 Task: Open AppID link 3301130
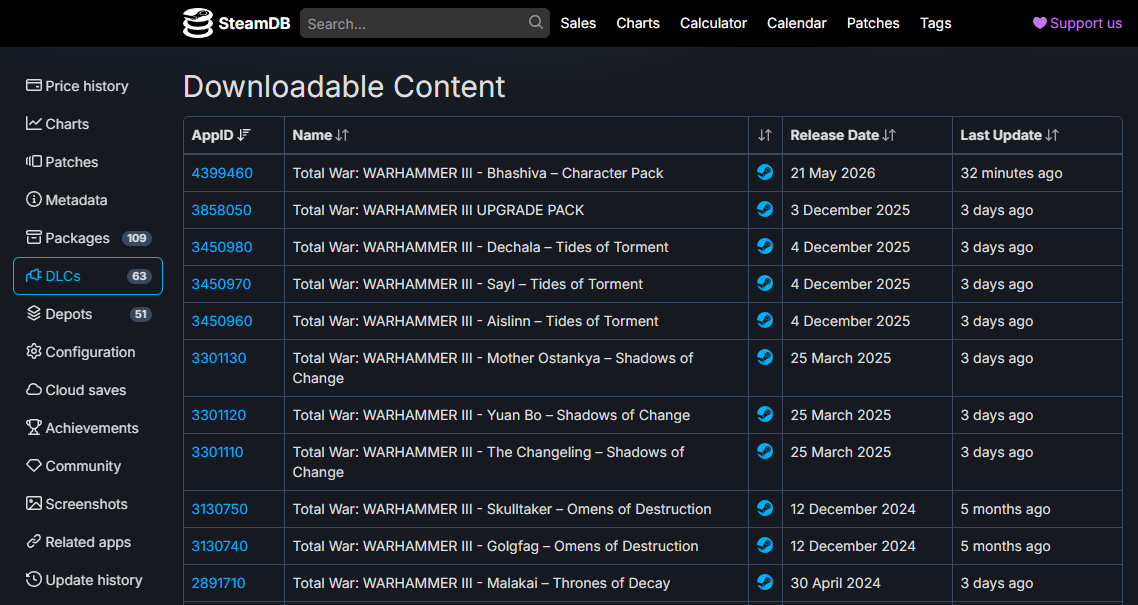[218, 358]
